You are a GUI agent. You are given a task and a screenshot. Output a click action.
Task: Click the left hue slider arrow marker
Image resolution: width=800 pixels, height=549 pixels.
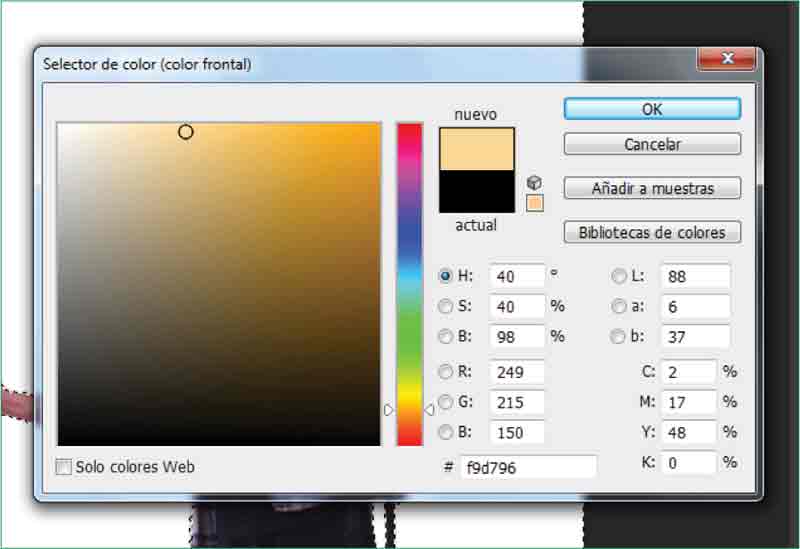[389, 410]
